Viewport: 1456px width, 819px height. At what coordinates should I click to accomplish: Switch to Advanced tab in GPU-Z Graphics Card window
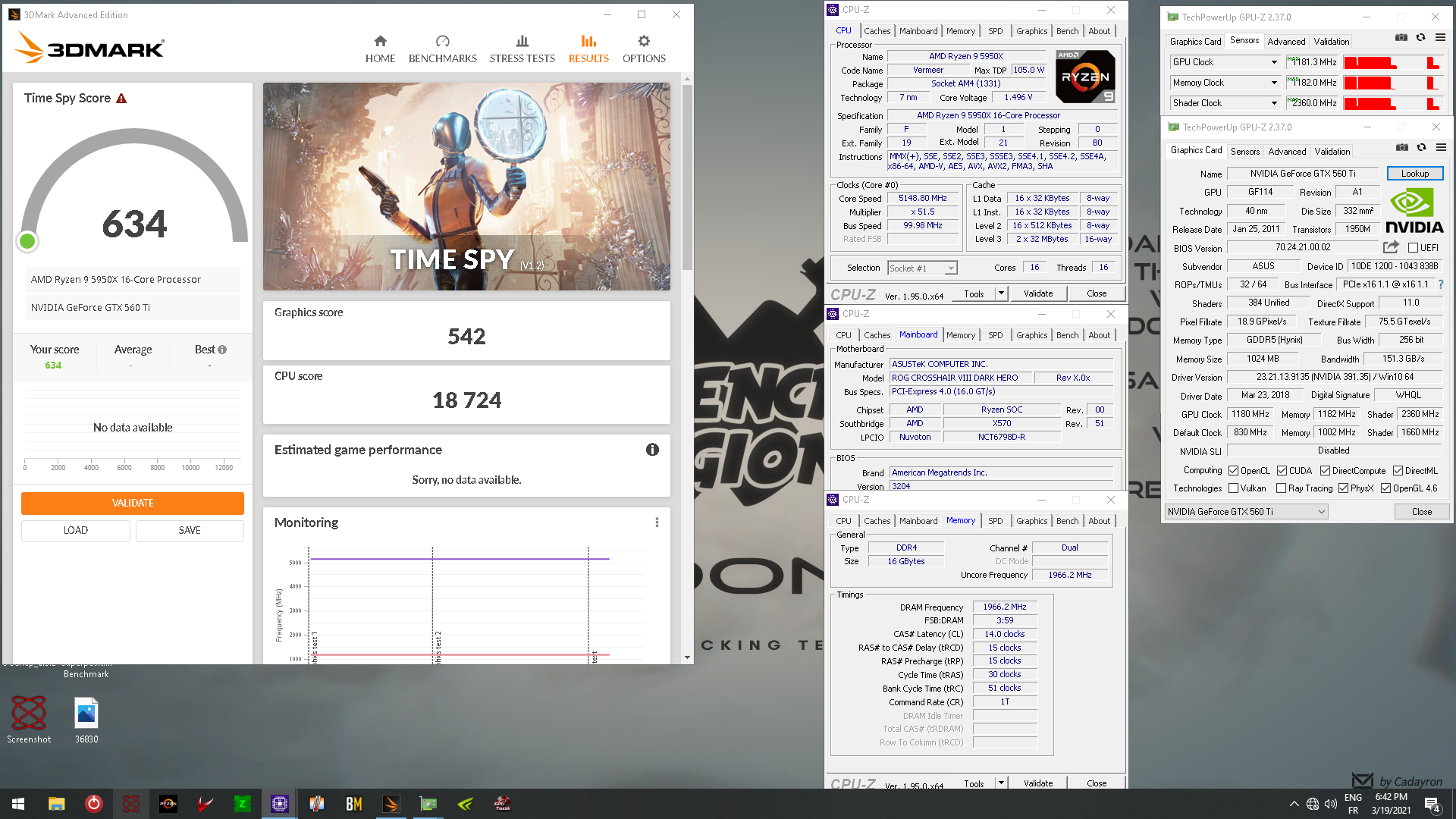tap(1287, 152)
